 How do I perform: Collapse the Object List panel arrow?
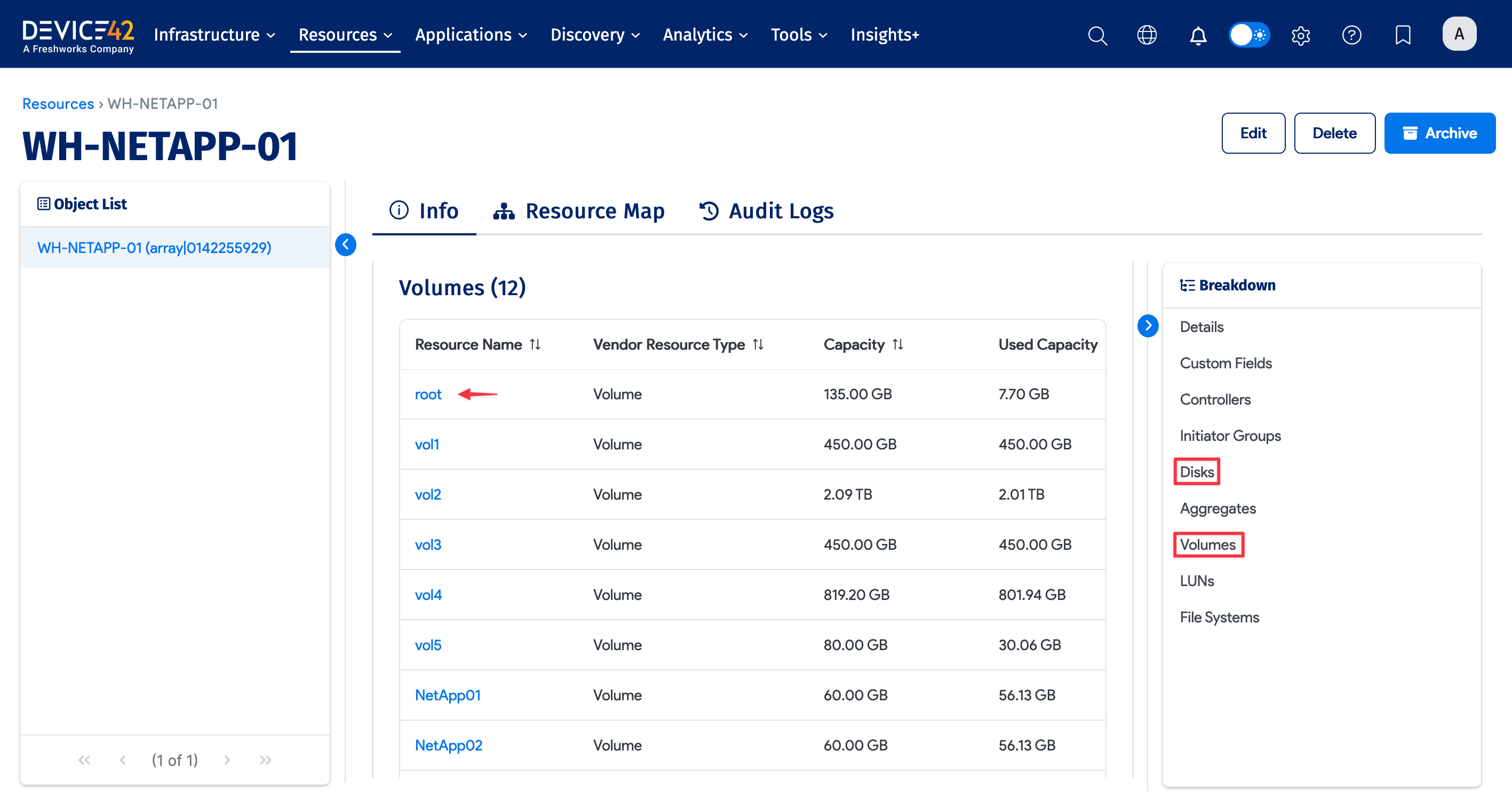click(x=346, y=245)
